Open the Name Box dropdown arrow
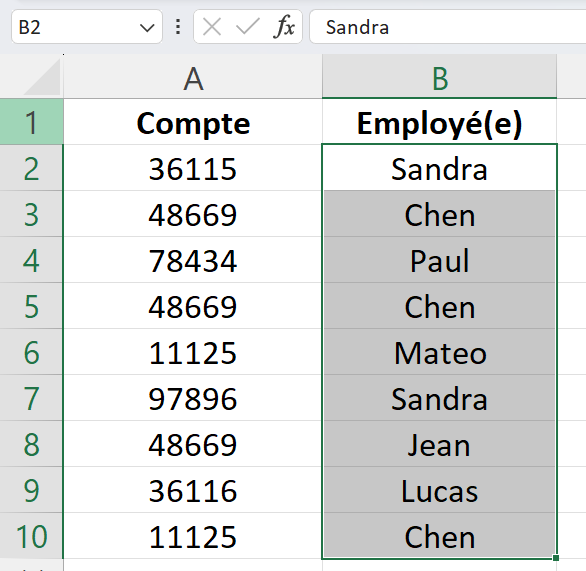 147,28
